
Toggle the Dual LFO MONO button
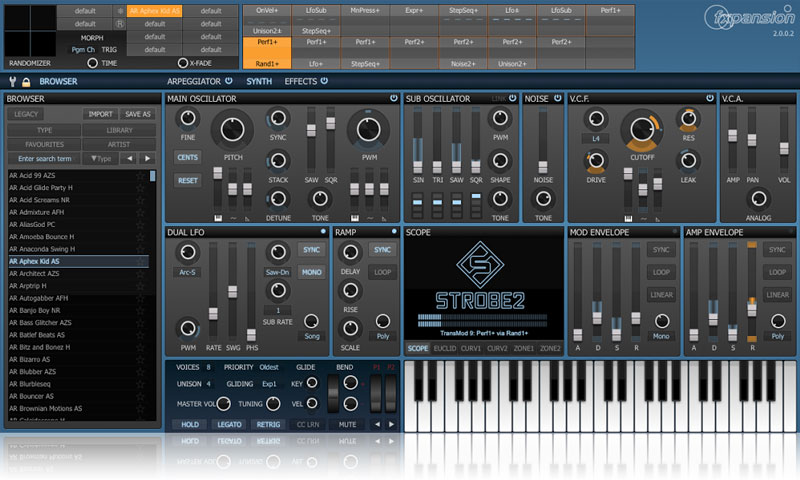[311, 271]
